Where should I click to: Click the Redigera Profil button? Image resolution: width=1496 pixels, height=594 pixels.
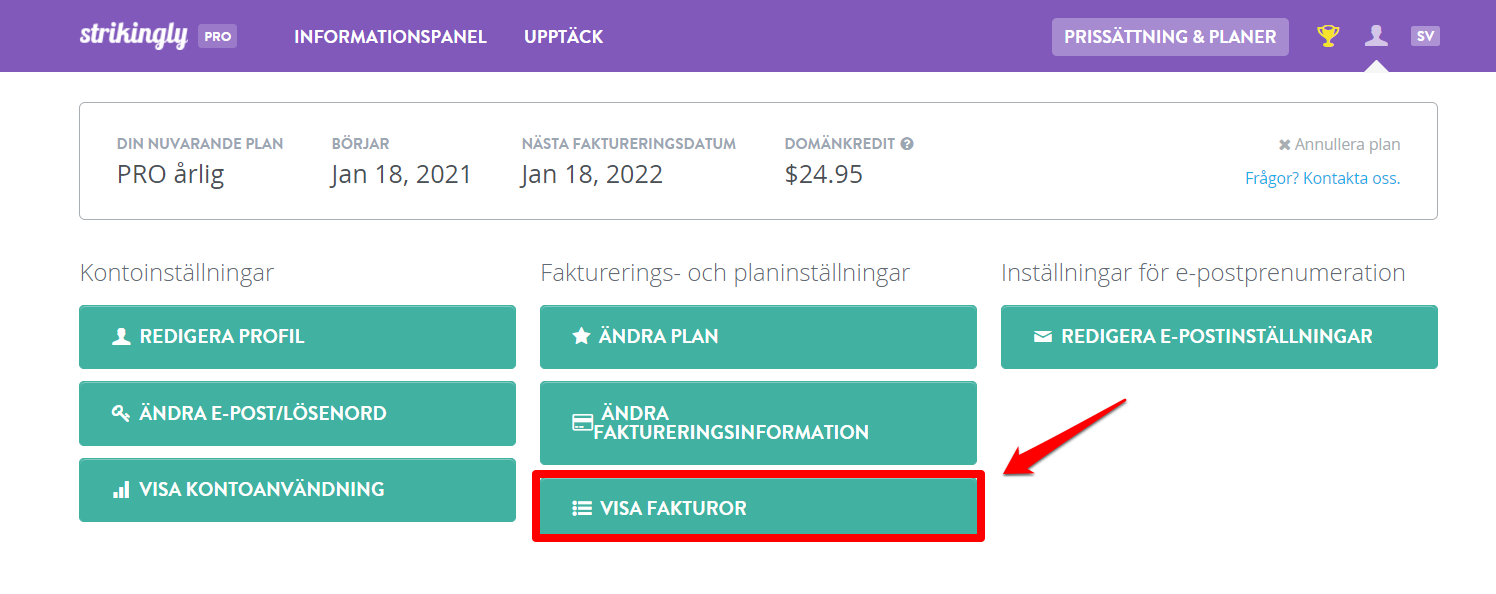[297, 337]
